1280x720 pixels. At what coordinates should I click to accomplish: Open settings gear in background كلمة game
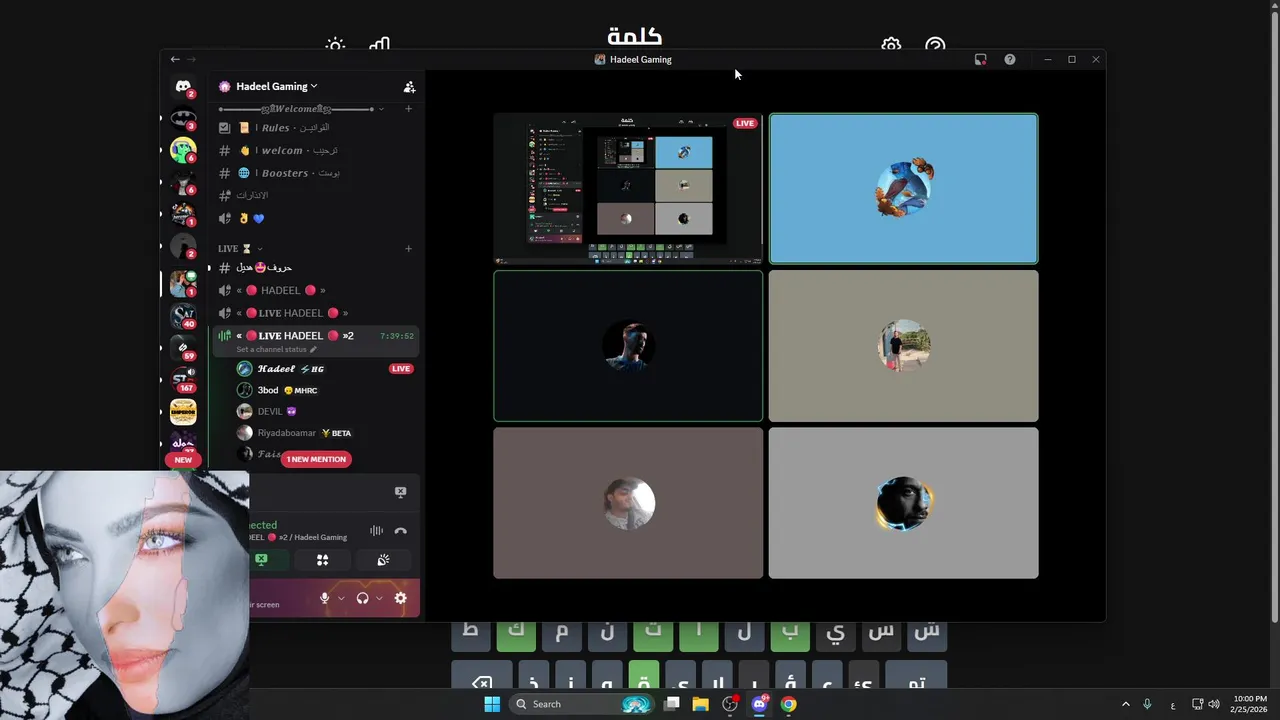tap(891, 45)
